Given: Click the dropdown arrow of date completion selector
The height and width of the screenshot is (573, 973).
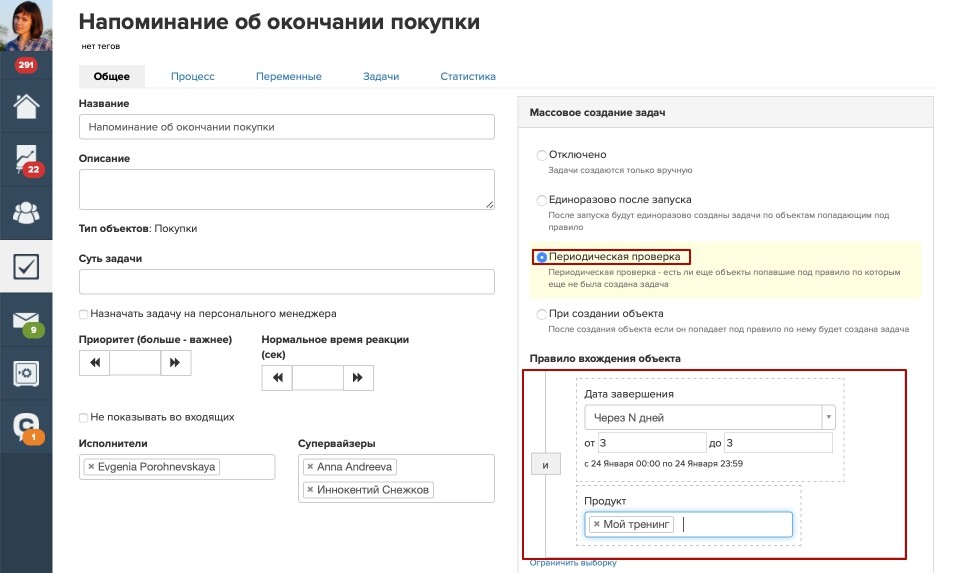Looking at the screenshot, I should (828, 418).
